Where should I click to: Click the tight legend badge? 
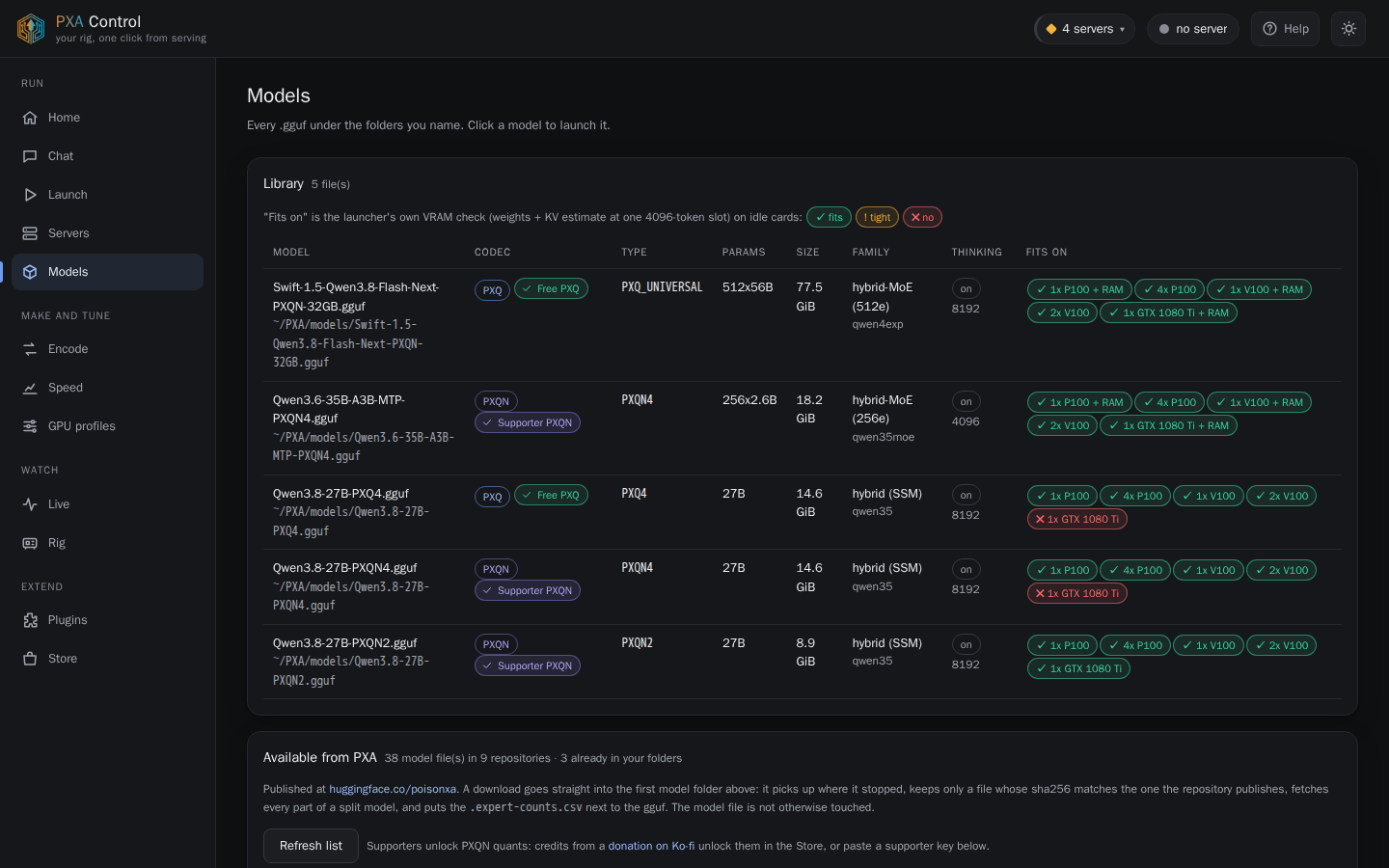[877, 218]
